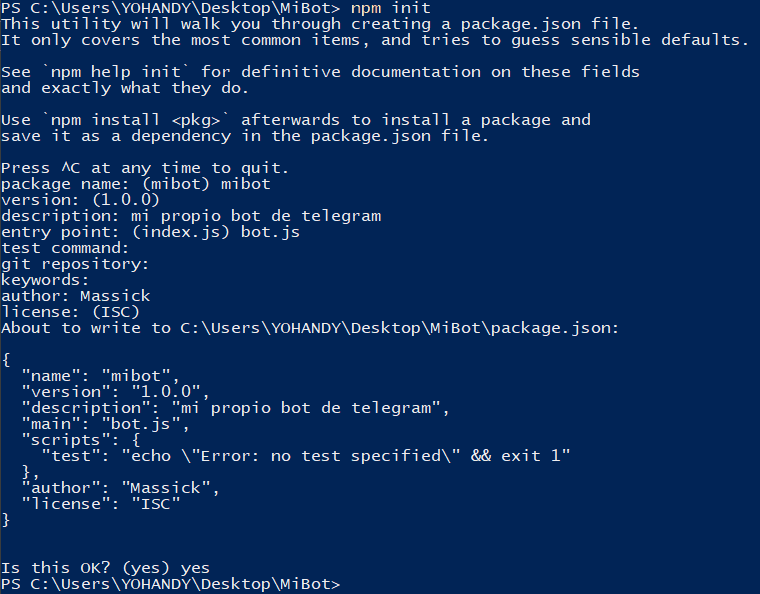Click the description line mentioning bot de telegram
The image size is (760, 594).
191,216
